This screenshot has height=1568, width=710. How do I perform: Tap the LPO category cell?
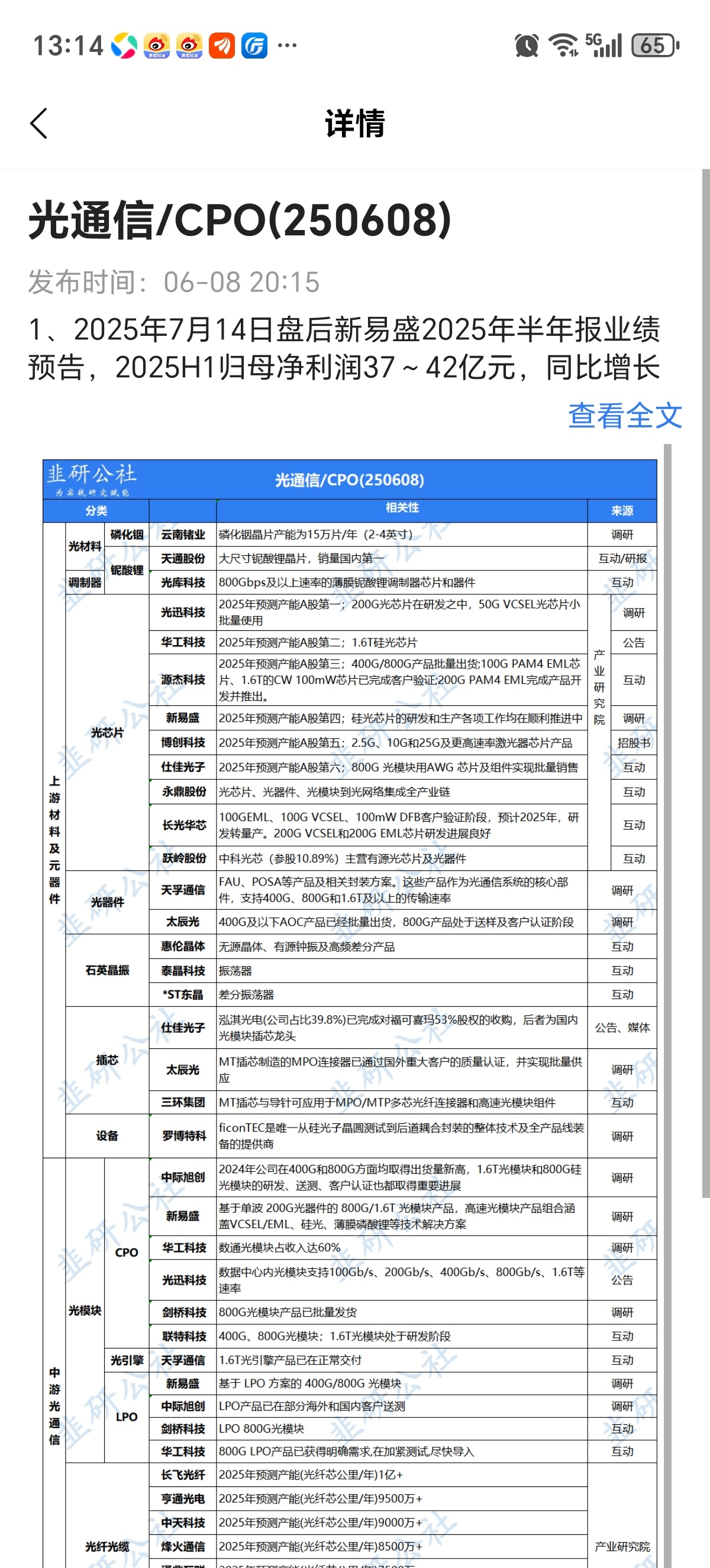(x=127, y=1417)
